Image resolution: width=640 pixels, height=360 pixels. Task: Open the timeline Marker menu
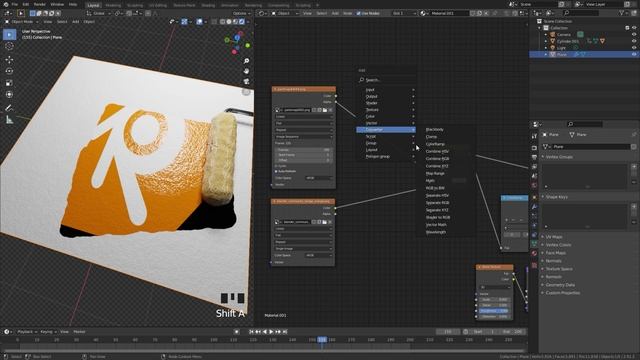coord(79,332)
